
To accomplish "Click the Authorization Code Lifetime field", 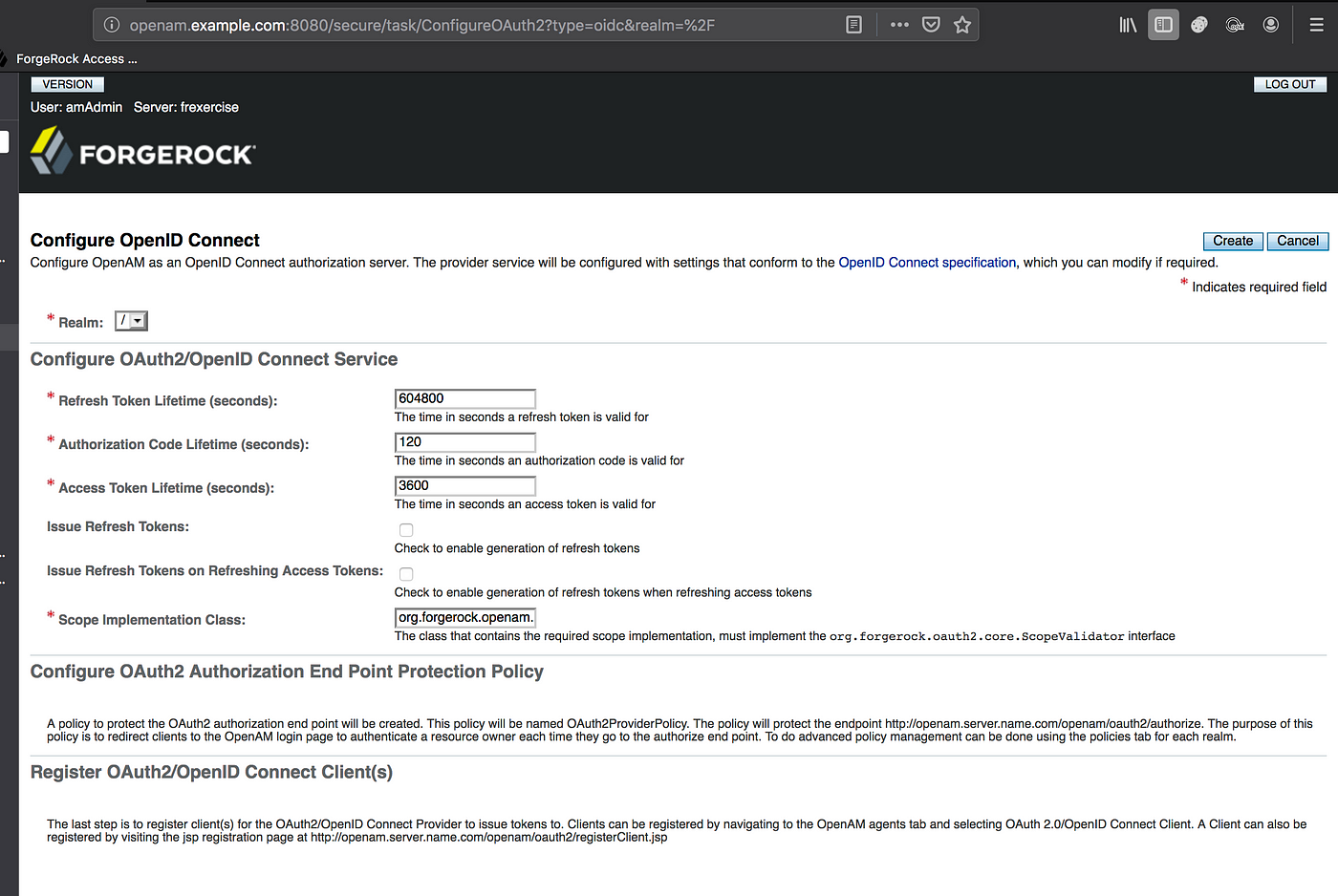I will pyautogui.click(x=465, y=442).
